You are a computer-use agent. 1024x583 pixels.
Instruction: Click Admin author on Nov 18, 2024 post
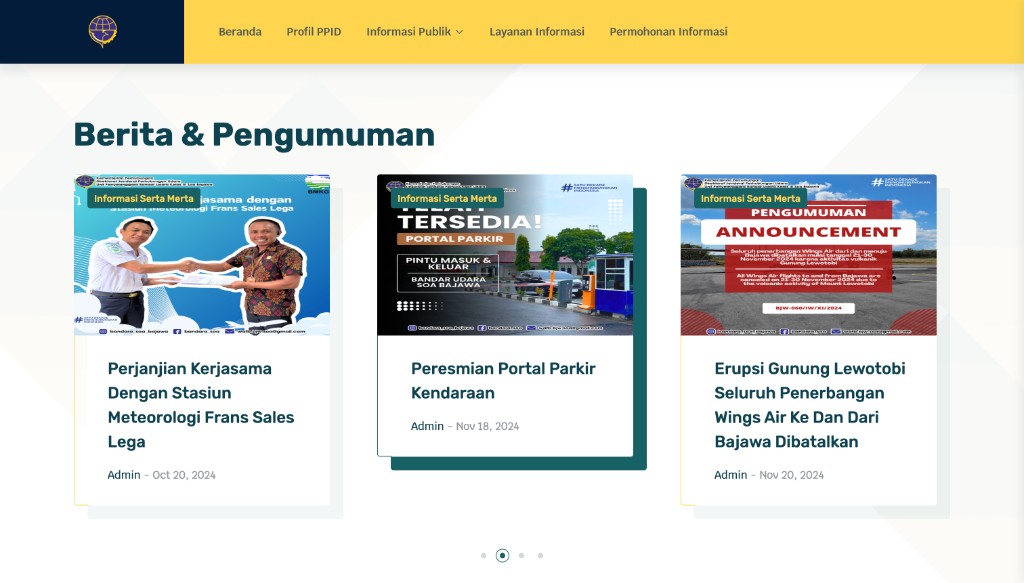pyautogui.click(x=427, y=426)
